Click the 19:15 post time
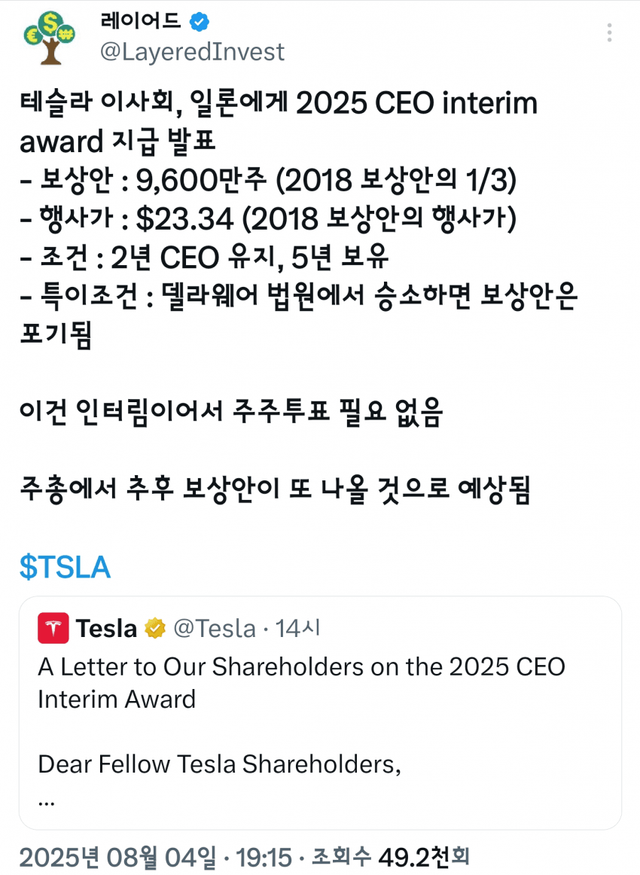 [266, 857]
